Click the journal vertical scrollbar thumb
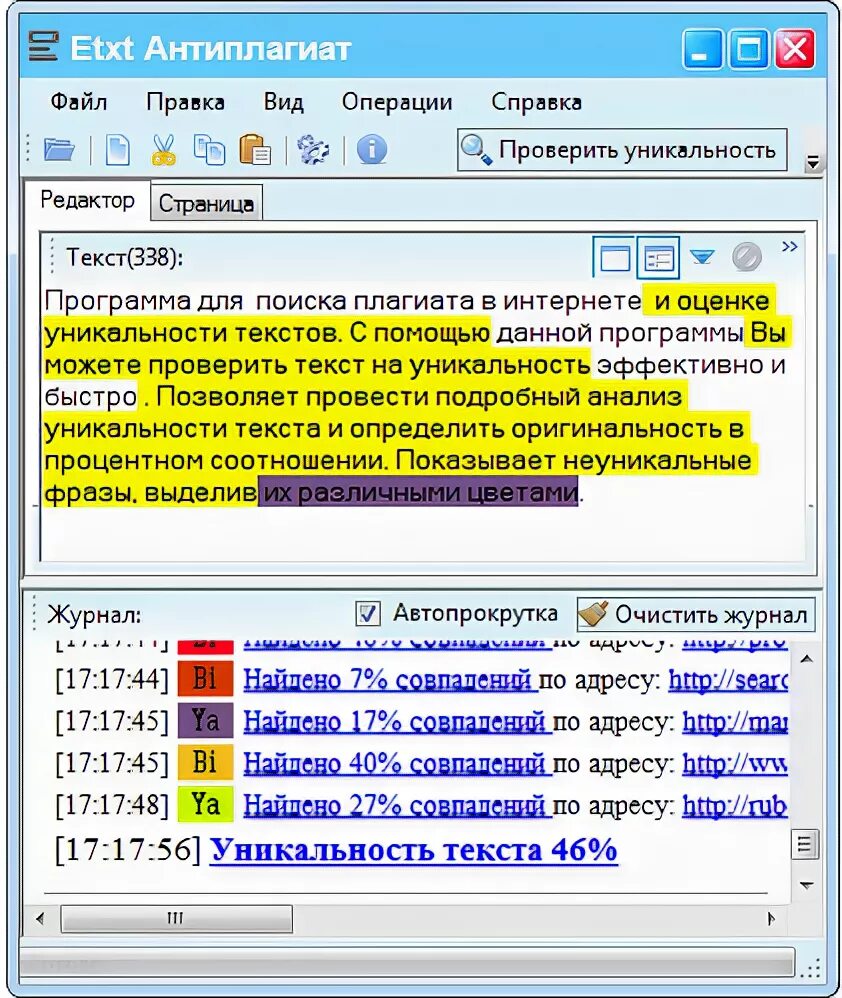 click(x=805, y=844)
